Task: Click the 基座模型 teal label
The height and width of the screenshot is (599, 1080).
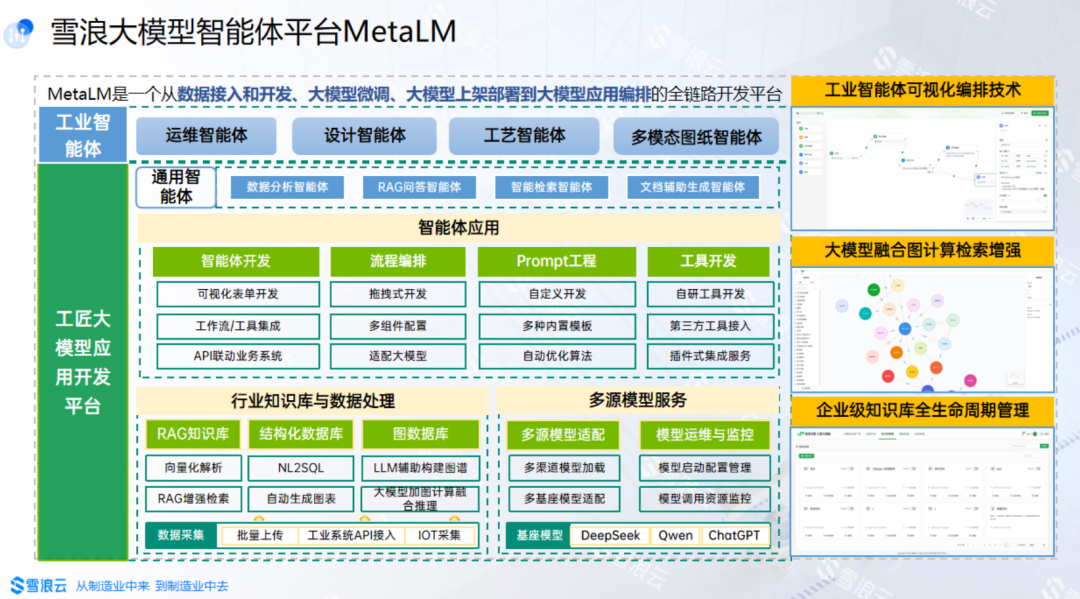Action: (539, 535)
